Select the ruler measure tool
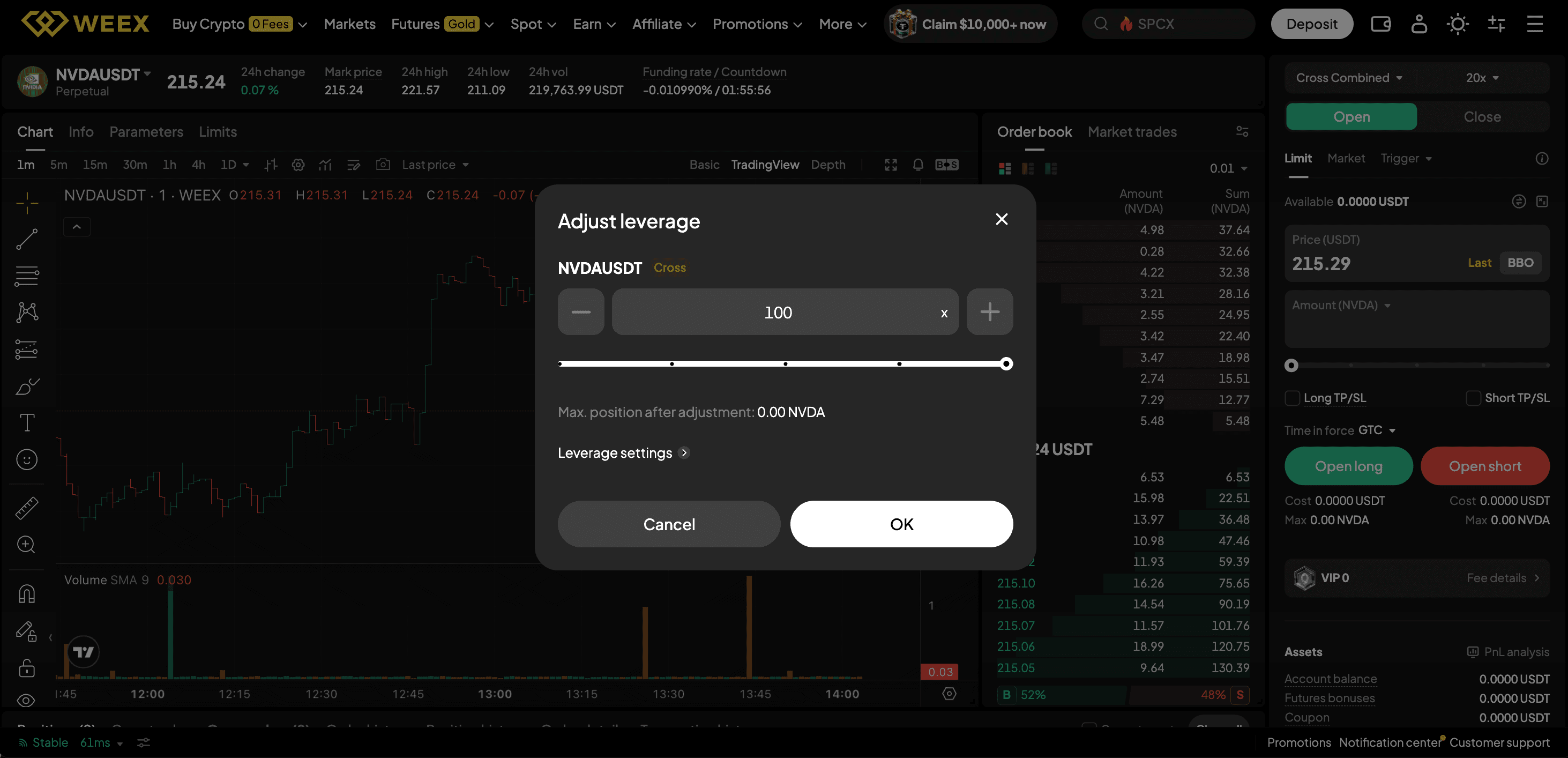The height and width of the screenshot is (758, 1568). click(27, 508)
